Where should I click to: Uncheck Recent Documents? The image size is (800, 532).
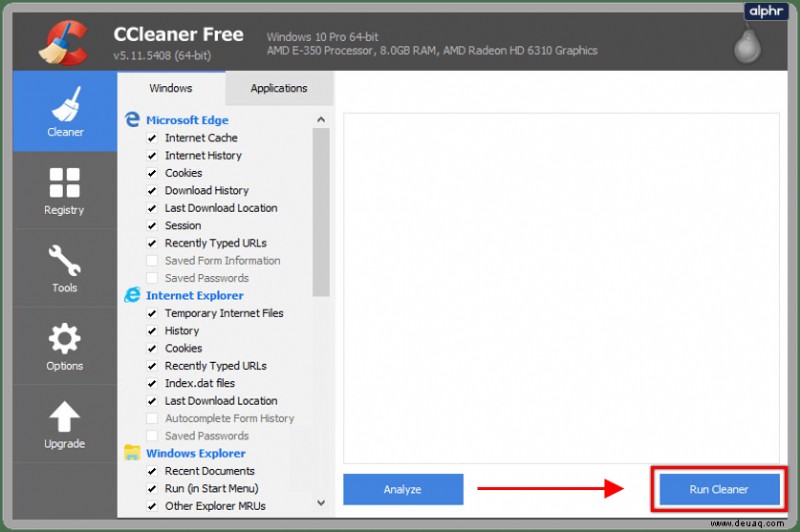point(152,471)
